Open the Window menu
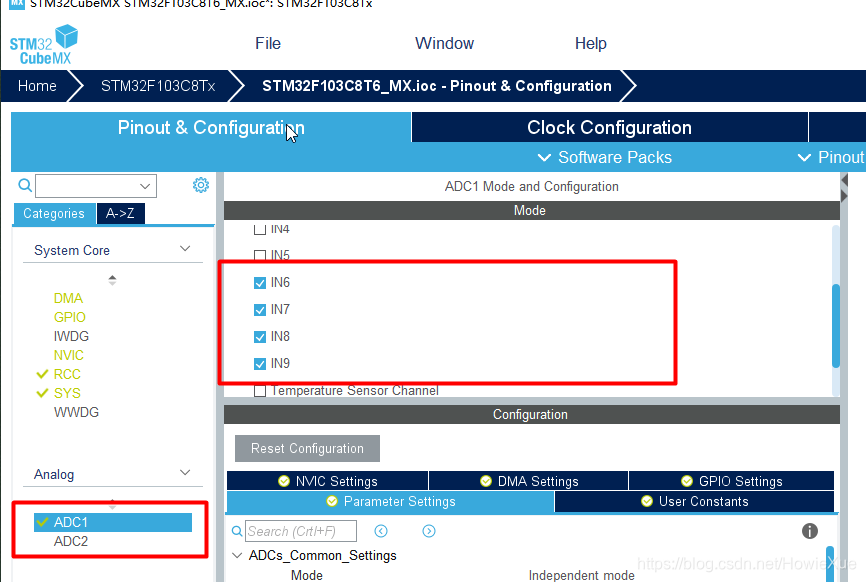866x582 pixels. 445,44
